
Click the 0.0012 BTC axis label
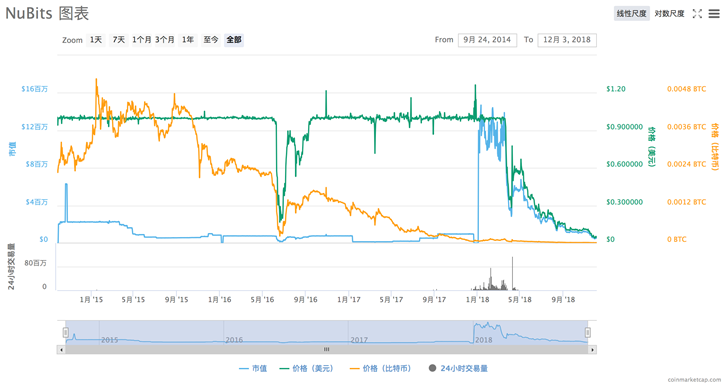click(687, 202)
